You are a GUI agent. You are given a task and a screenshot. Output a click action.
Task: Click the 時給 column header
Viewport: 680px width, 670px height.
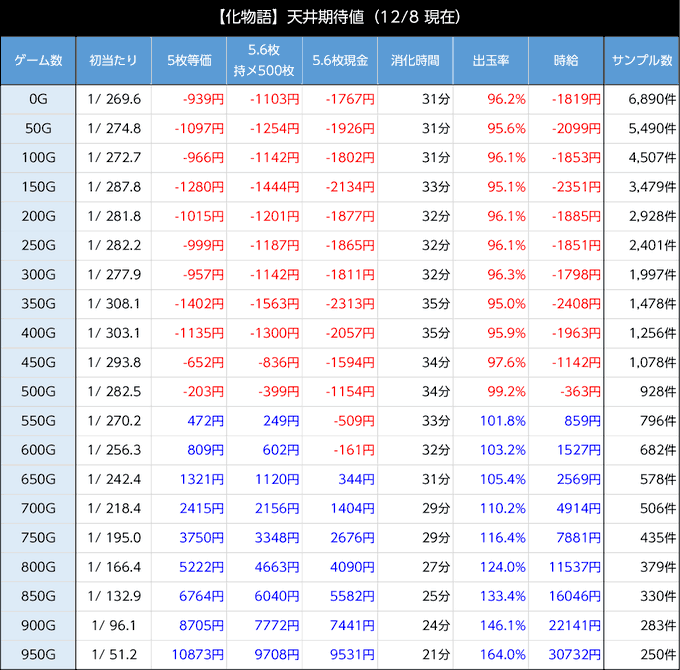coord(566,61)
